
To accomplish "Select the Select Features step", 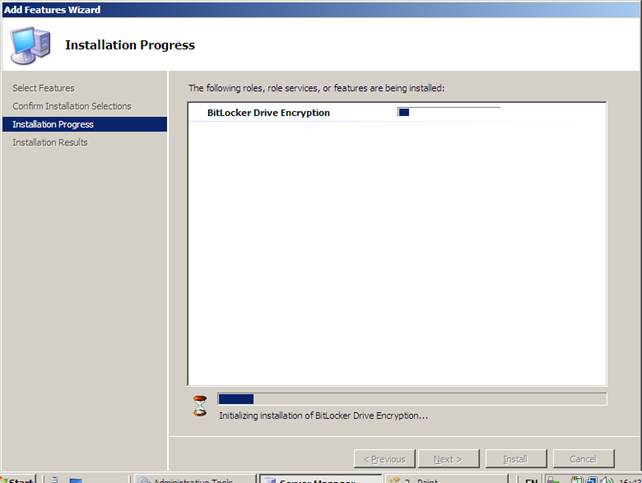I will (43, 88).
